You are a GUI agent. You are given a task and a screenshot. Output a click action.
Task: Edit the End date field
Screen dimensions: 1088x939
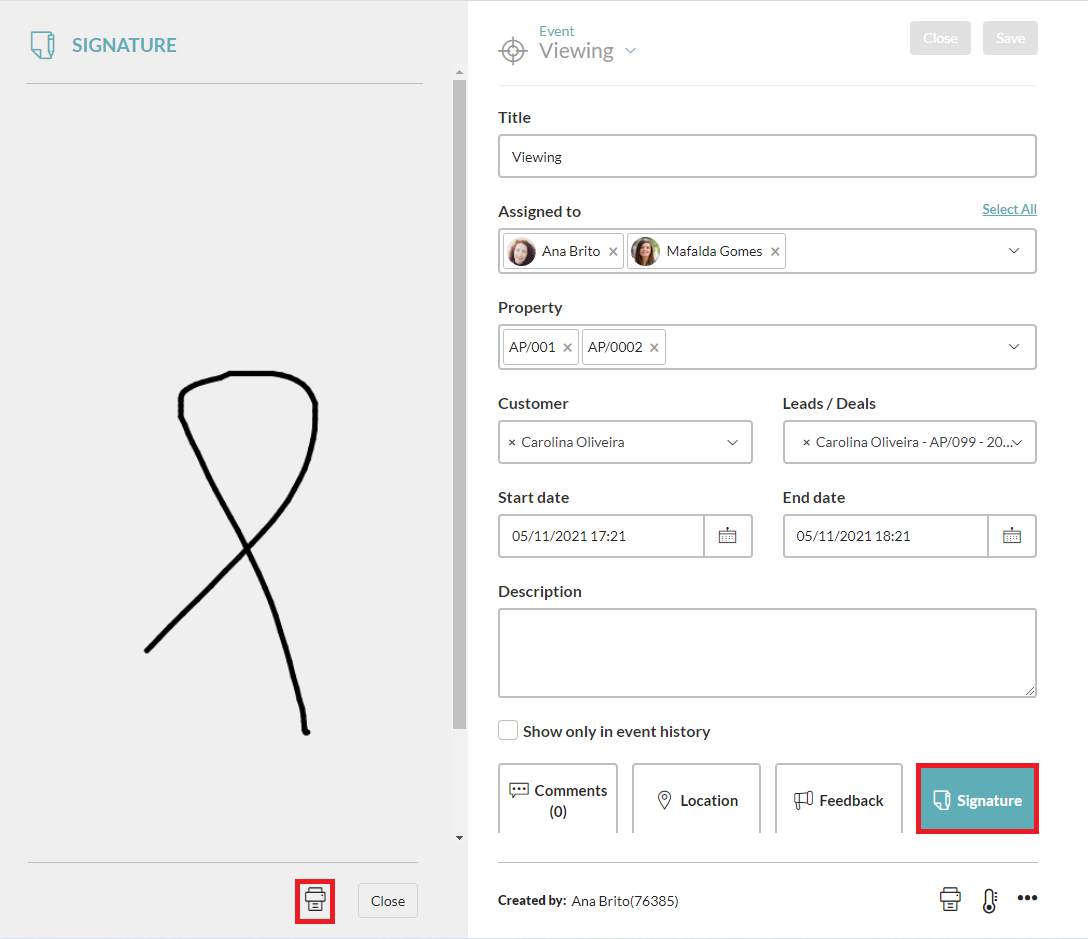885,536
